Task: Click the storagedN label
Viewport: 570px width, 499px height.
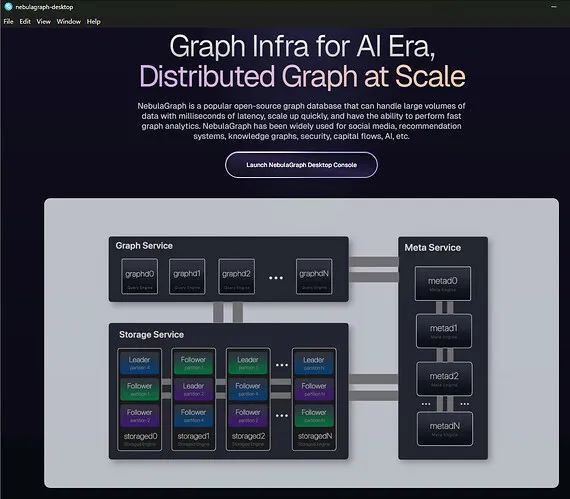Action: (x=315, y=436)
